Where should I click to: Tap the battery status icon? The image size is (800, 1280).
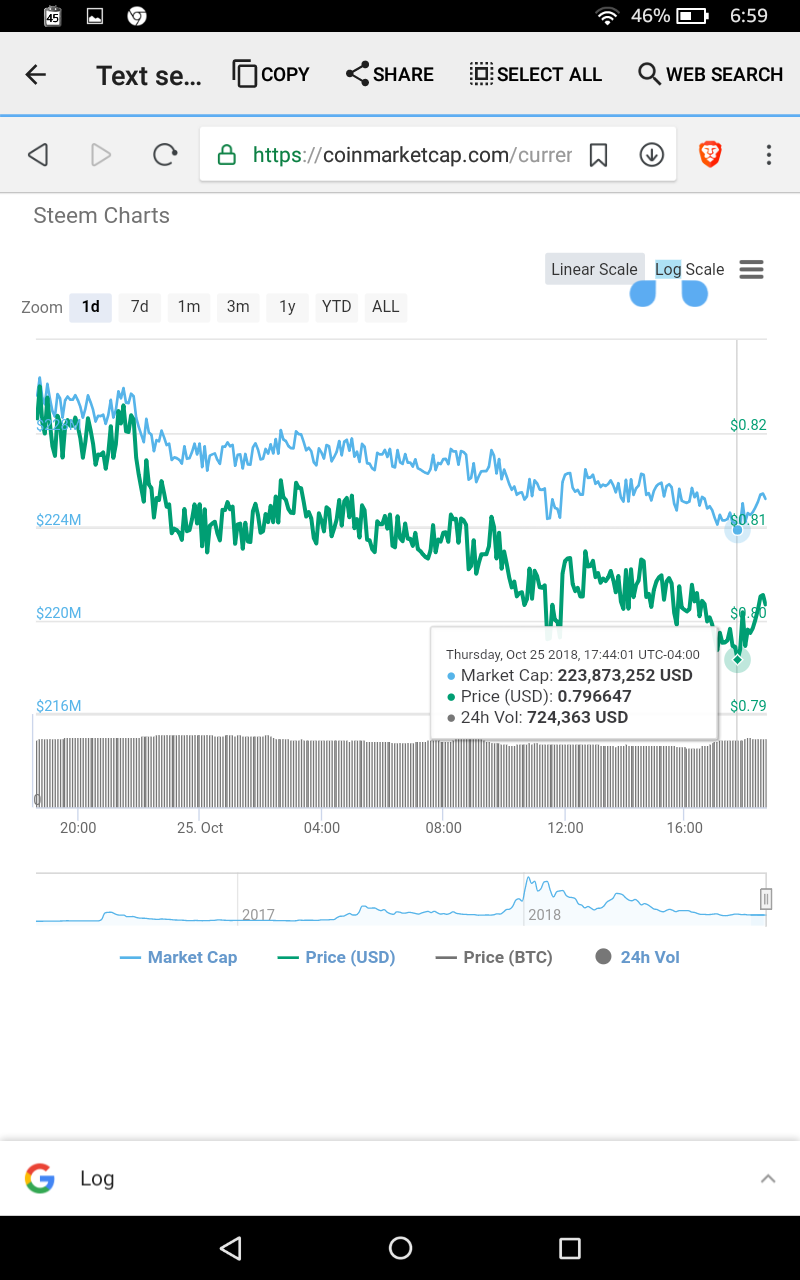692,15
